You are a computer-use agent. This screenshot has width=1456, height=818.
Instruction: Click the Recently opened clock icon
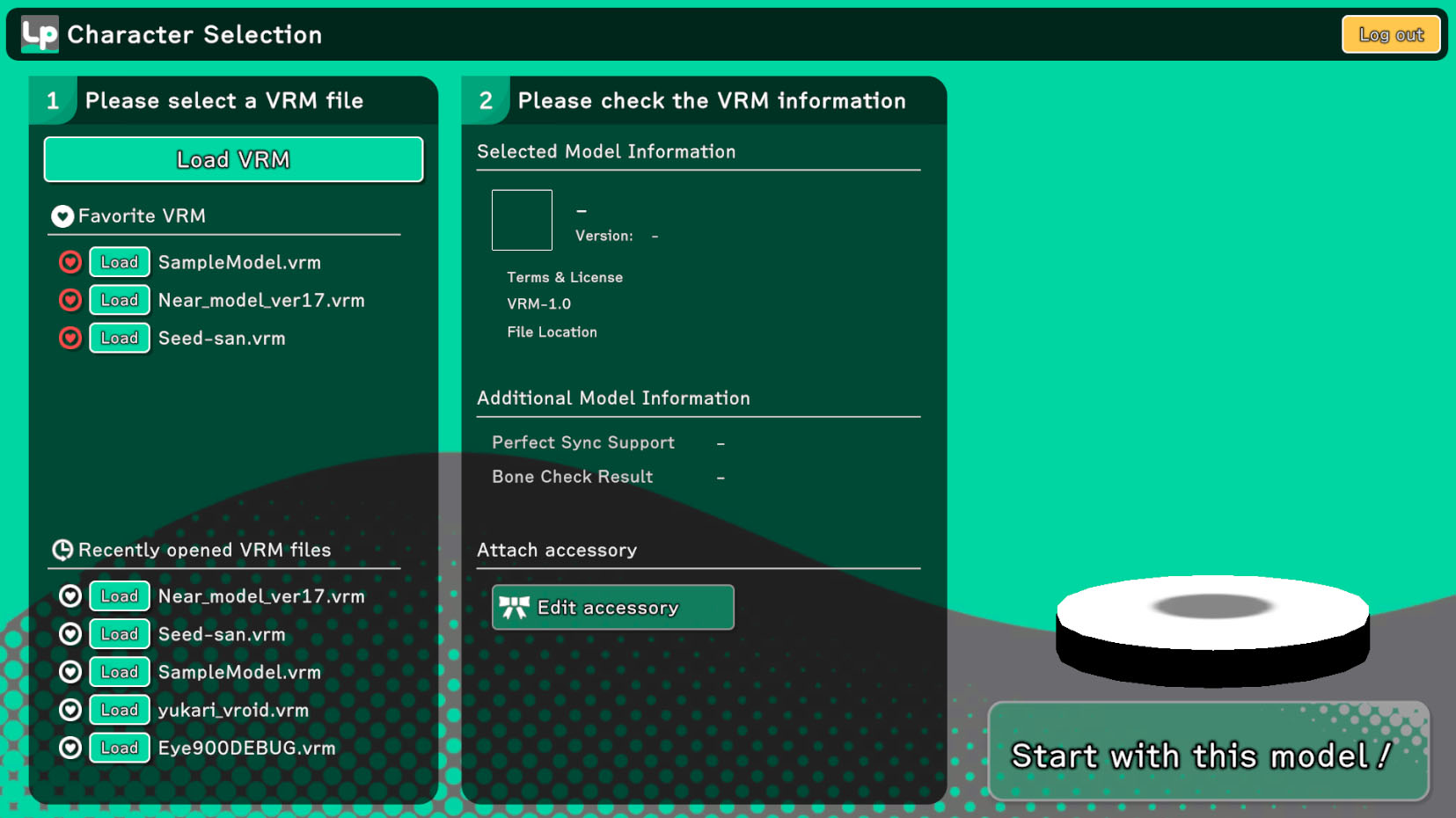62,551
